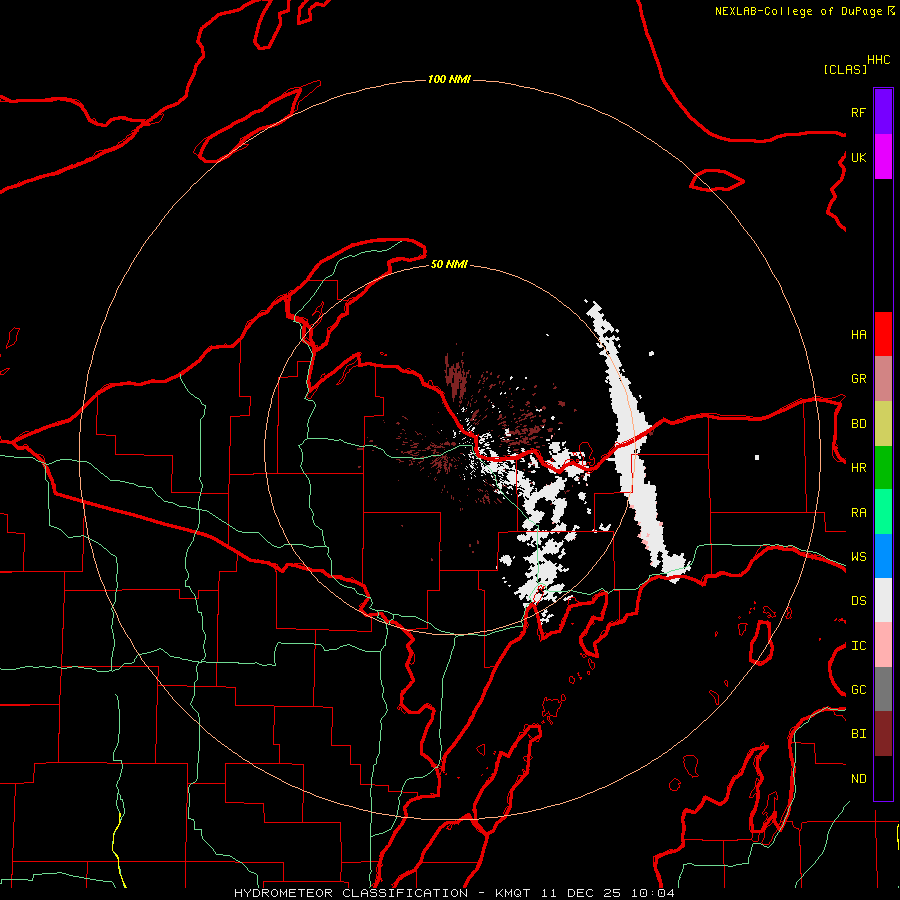This screenshot has height=900, width=900.
Task: Click the NEXLAB-College of DuPage credit text
Action: coord(805,11)
